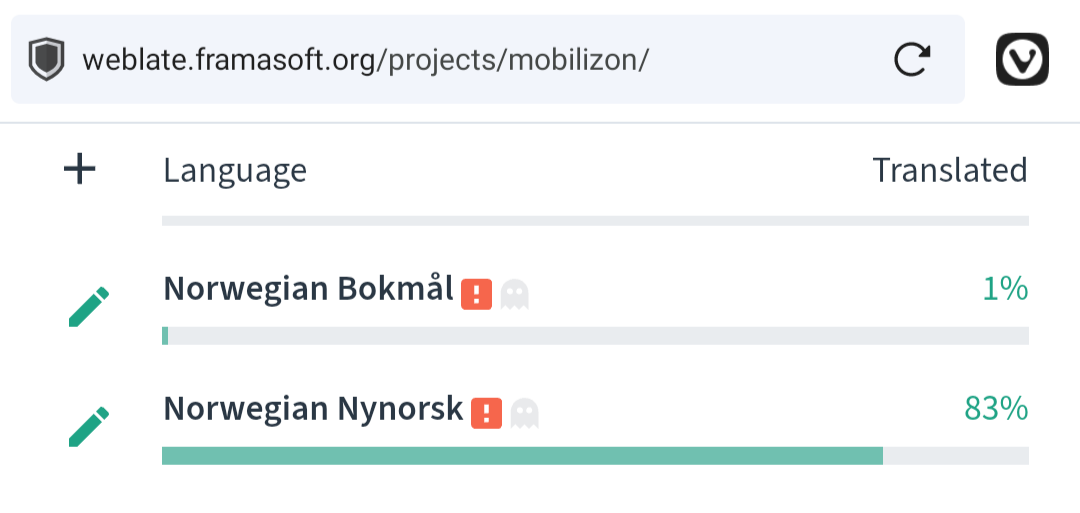The height and width of the screenshot is (513, 1080).
Task: Sort by the Translated column header
Action: (x=949, y=171)
